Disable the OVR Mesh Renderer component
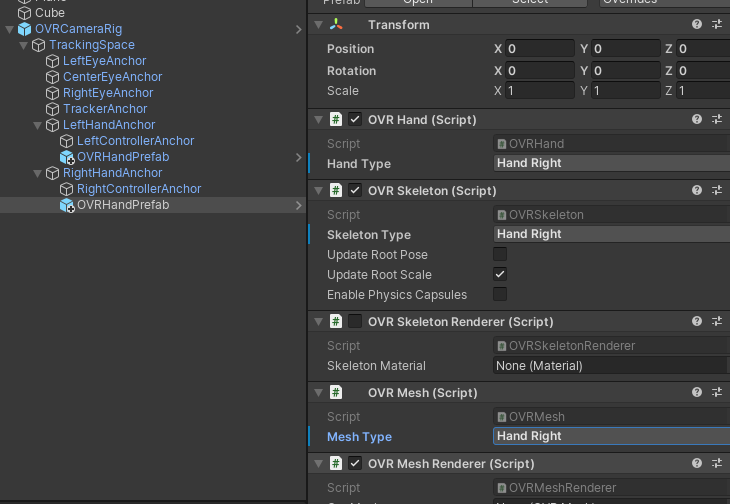This screenshot has width=730, height=504. (x=355, y=464)
